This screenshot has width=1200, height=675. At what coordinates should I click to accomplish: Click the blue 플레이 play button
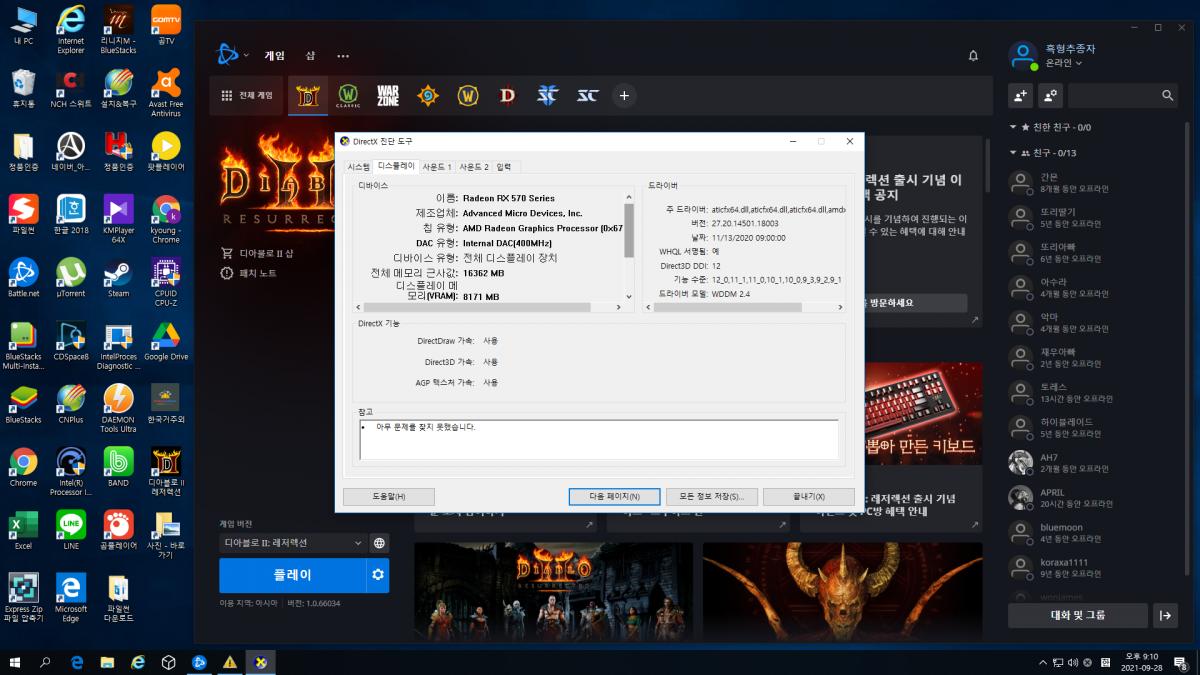coord(295,575)
